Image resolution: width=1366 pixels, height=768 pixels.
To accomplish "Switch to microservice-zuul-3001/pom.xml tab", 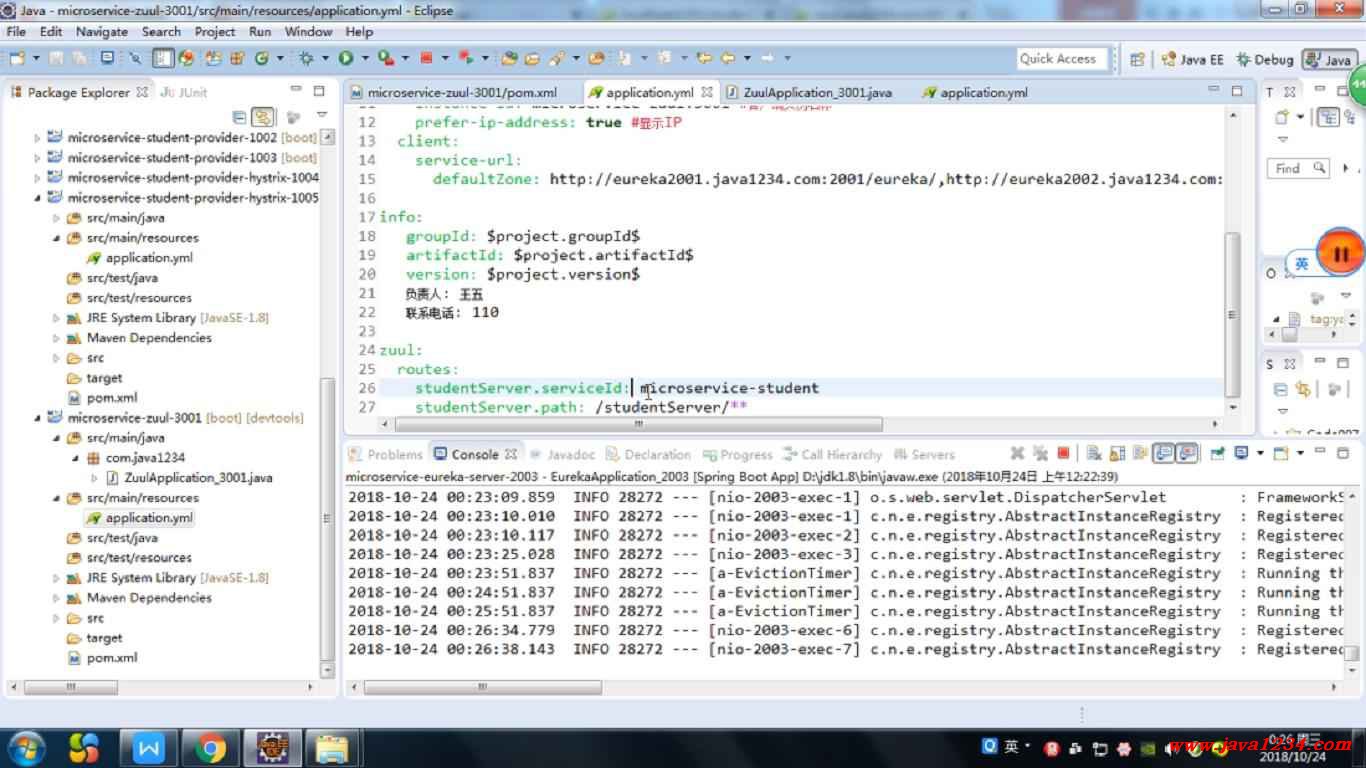I will point(453,92).
